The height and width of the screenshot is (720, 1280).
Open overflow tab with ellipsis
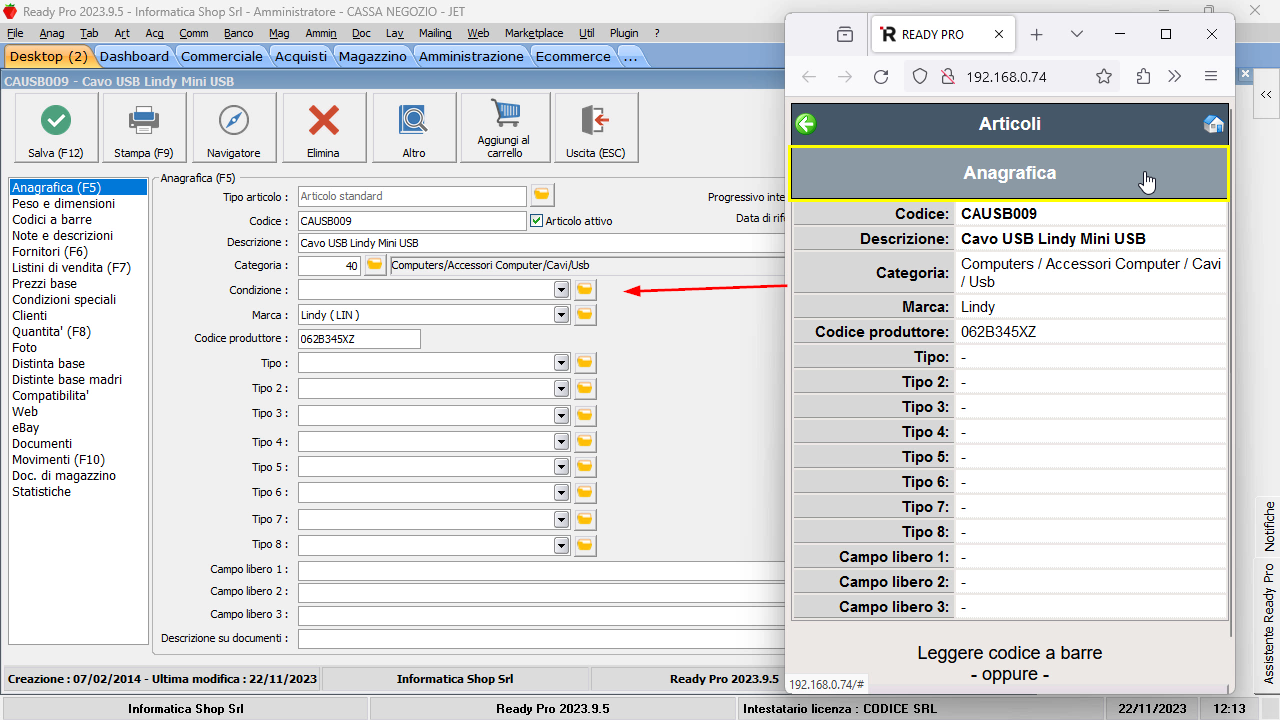[x=630, y=57]
